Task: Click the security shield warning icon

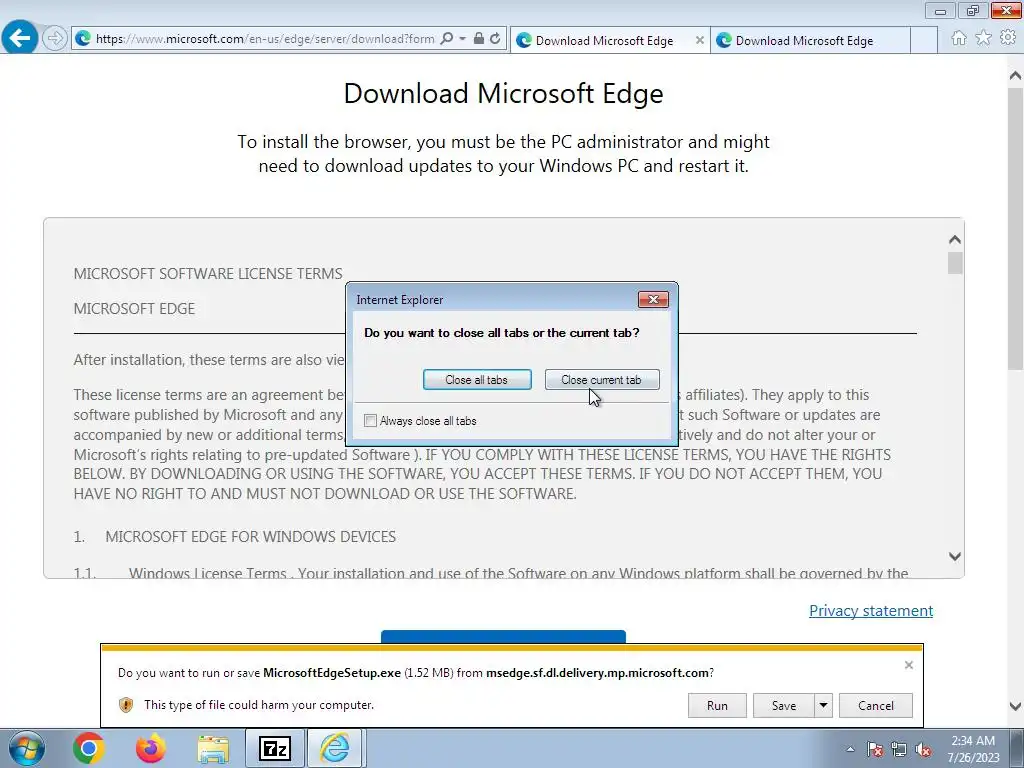Action: pos(126,705)
